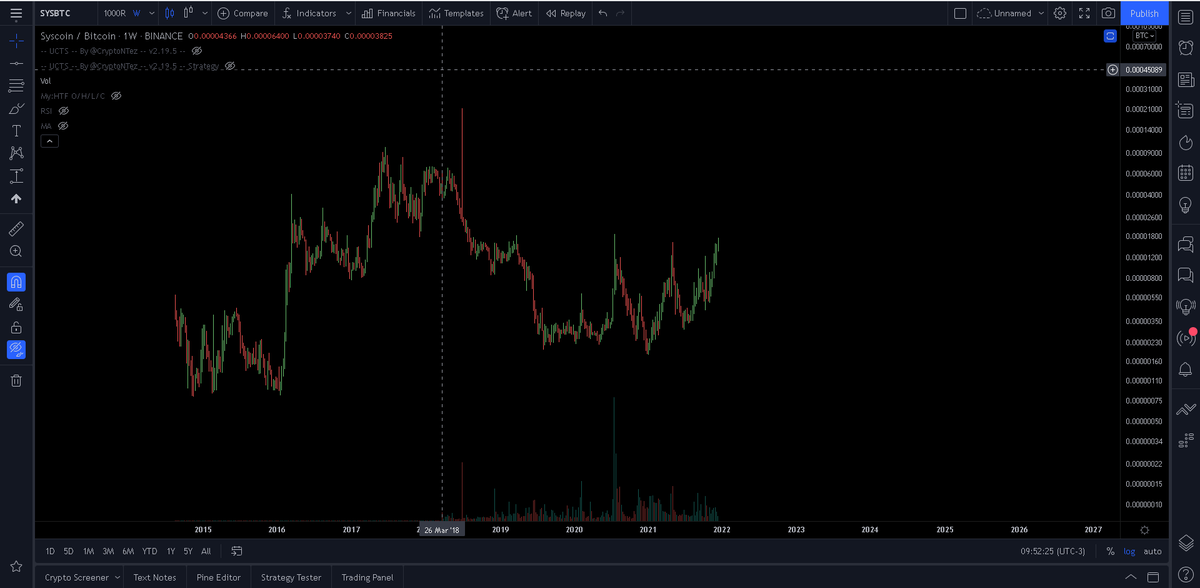Expand the chart style dropdown arrow
This screenshot has width=1200, height=588.
[205, 13]
